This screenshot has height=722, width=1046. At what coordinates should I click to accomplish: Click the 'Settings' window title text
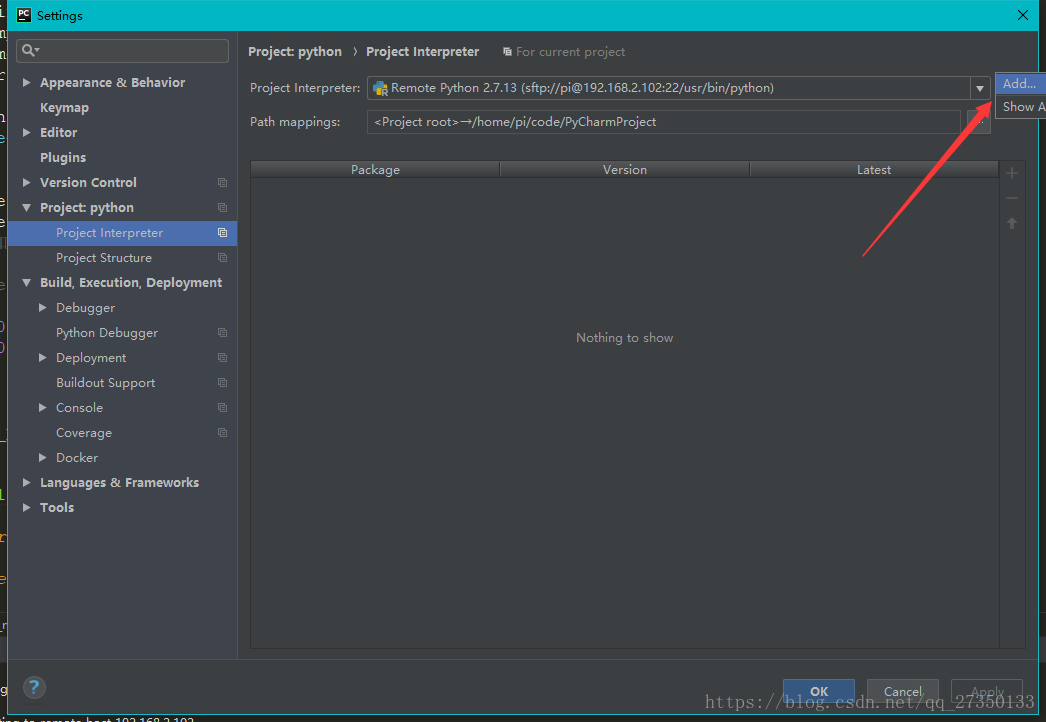click(x=59, y=15)
